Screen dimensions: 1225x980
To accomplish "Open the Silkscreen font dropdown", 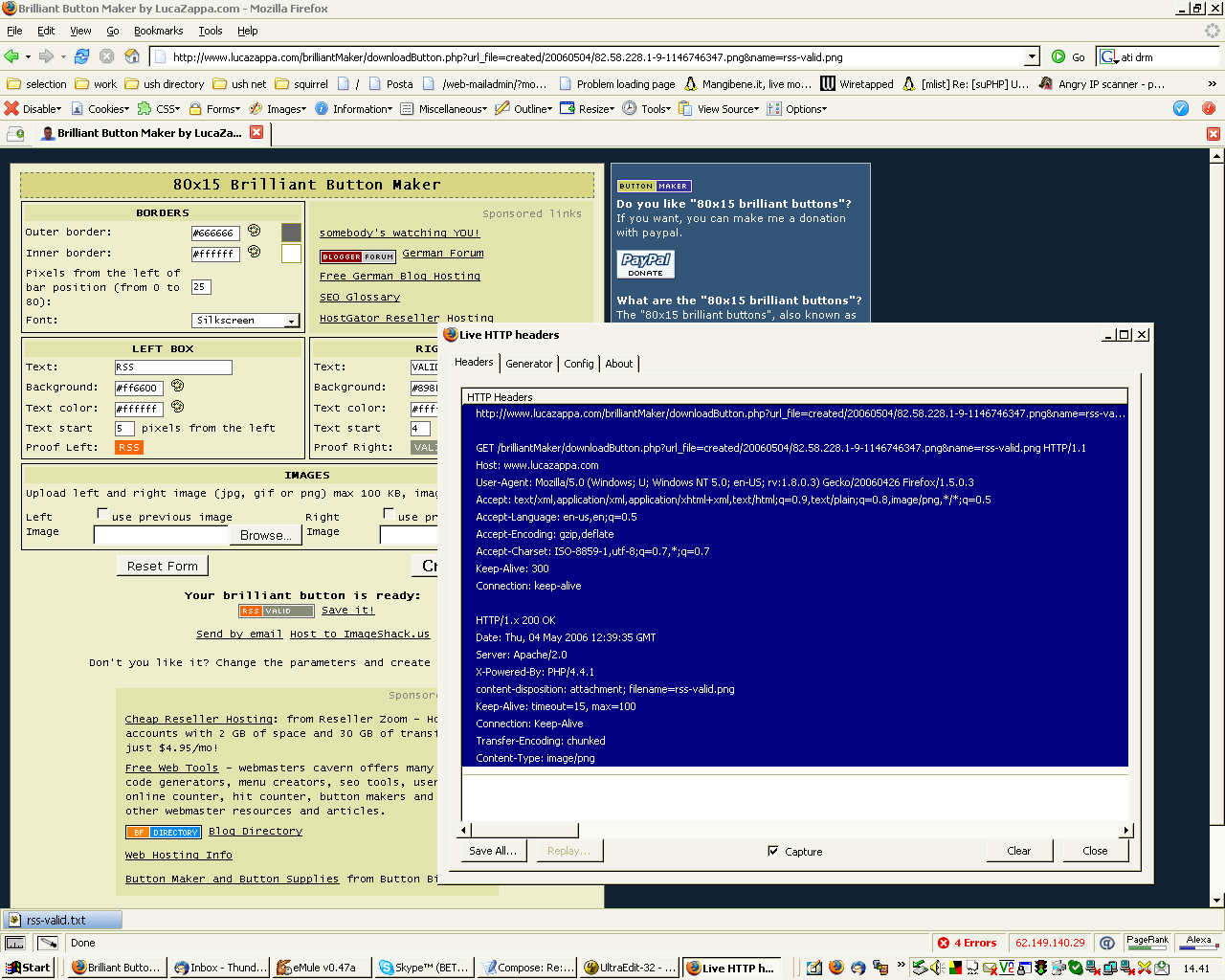I will pyautogui.click(x=292, y=321).
